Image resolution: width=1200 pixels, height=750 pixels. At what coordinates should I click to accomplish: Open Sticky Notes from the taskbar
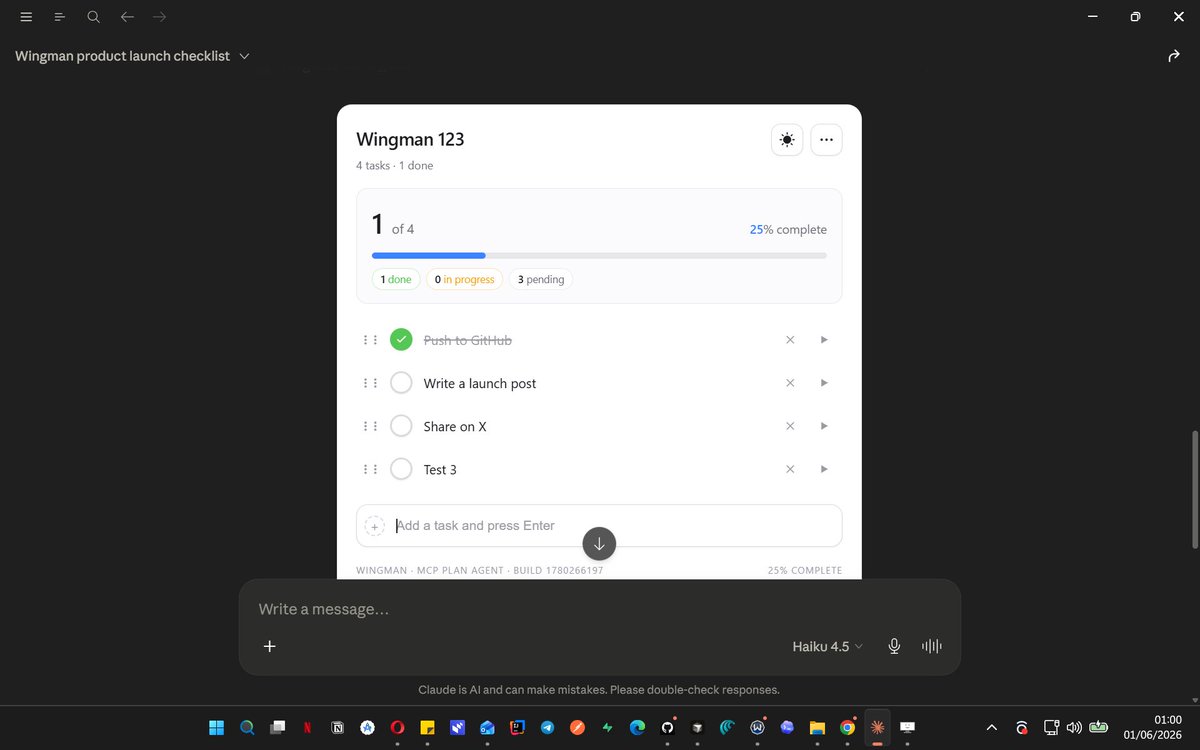point(427,727)
